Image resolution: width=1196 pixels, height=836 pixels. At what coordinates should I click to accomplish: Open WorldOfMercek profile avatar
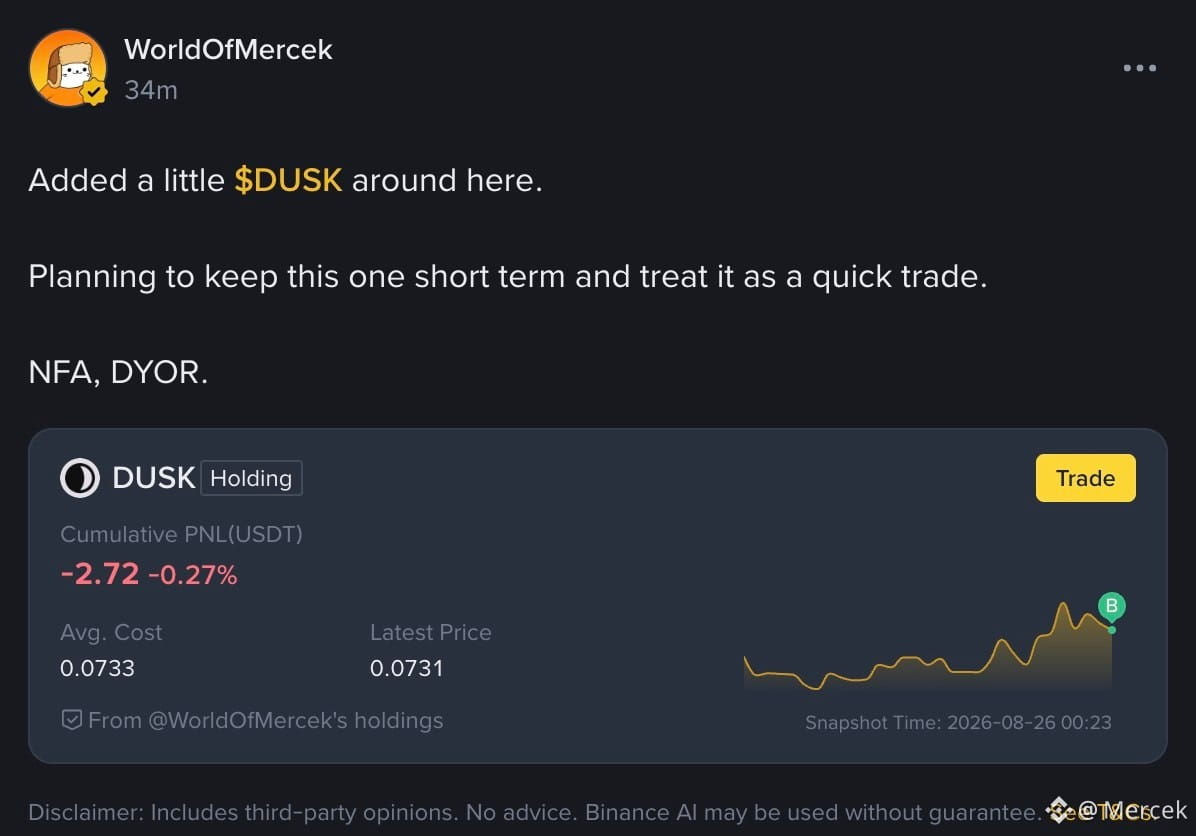click(x=68, y=68)
